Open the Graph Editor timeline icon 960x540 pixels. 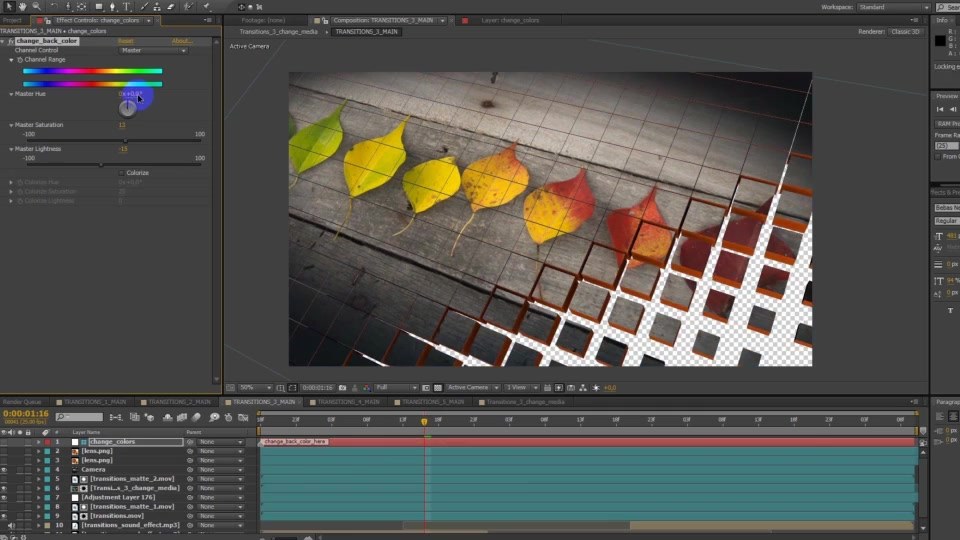pyautogui.click(x=243, y=417)
